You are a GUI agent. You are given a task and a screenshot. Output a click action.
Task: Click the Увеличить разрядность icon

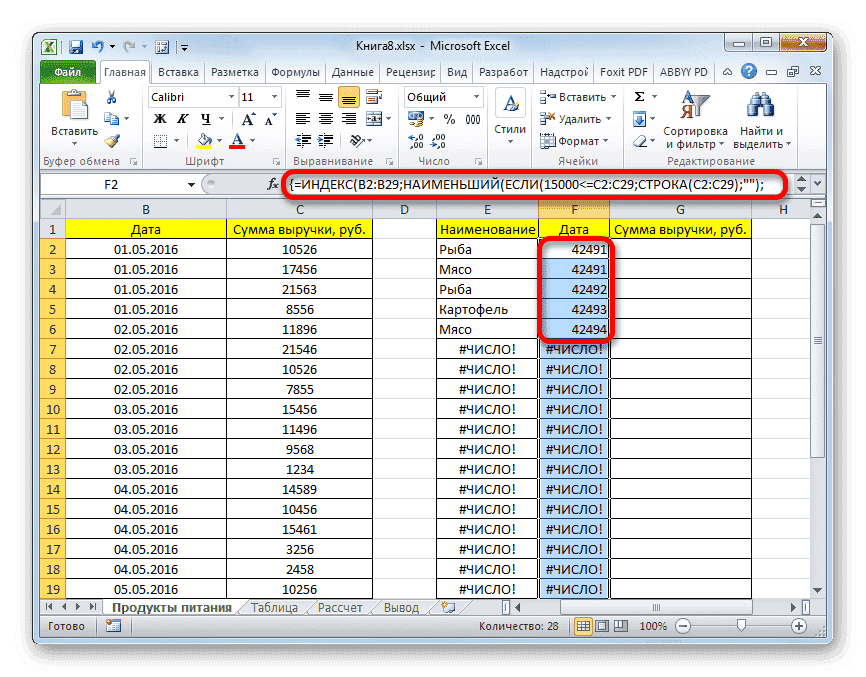click(416, 140)
